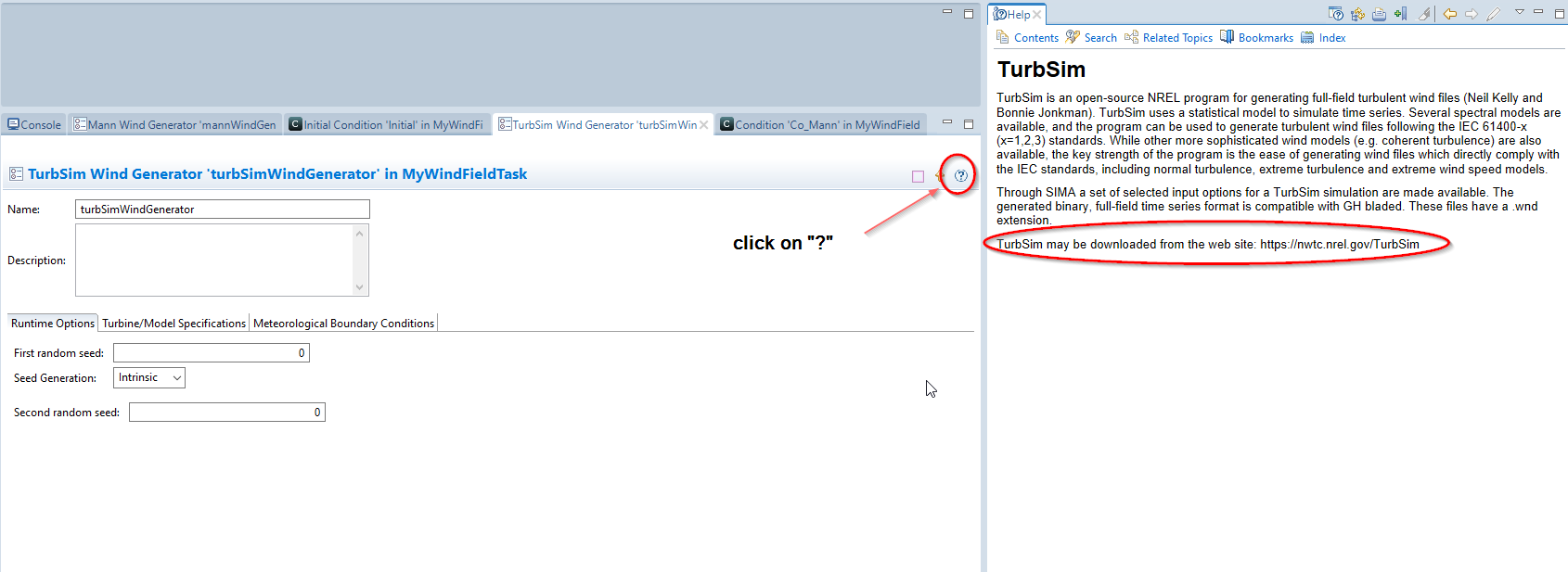Click the First random seed field
This screenshot has height=572, width=1568.
(212, 353)
